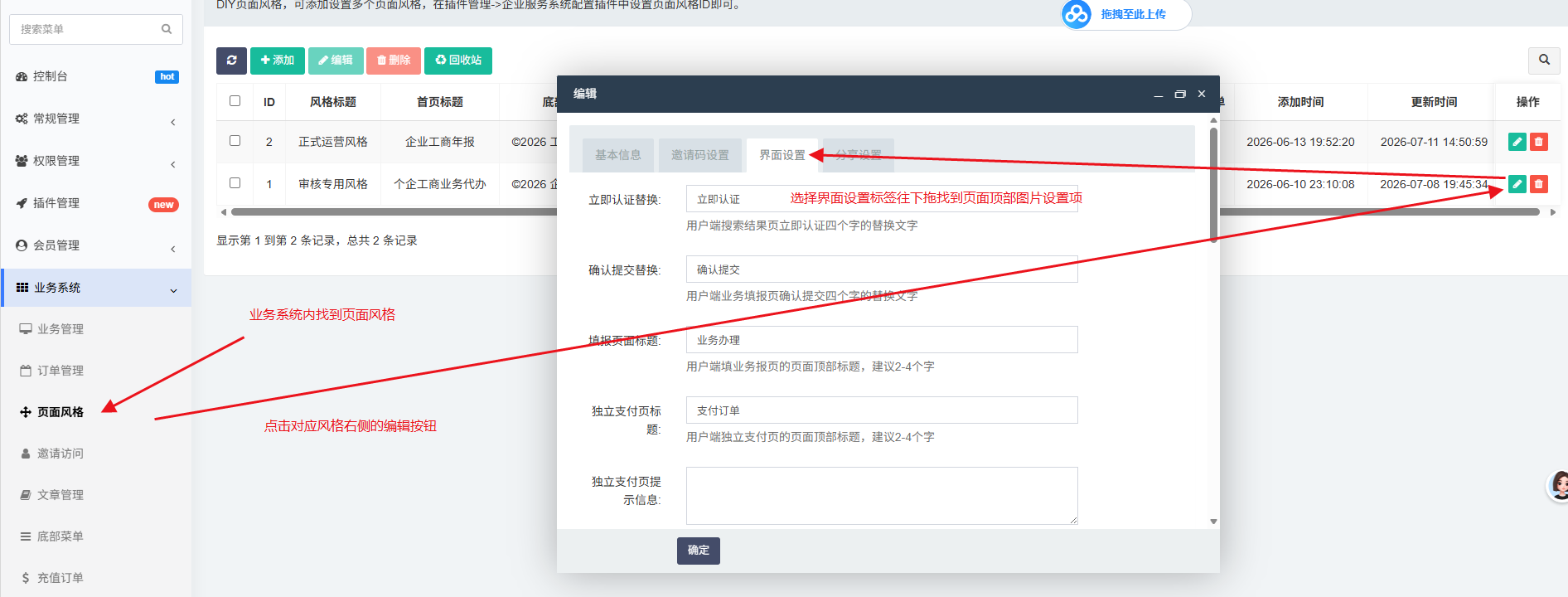Click the dialog's vertical scrollbar thumb

click(1213, 184)
